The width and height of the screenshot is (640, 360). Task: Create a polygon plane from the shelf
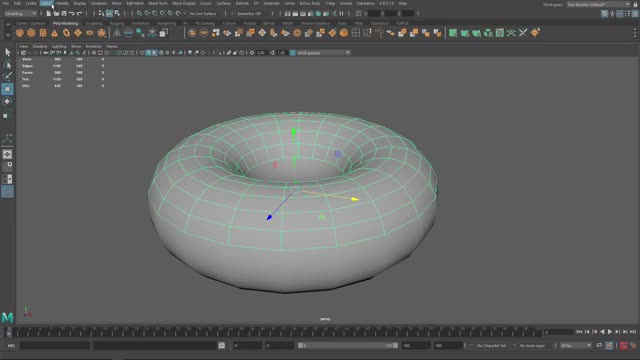pyautogui.click(x=78, y=33)
